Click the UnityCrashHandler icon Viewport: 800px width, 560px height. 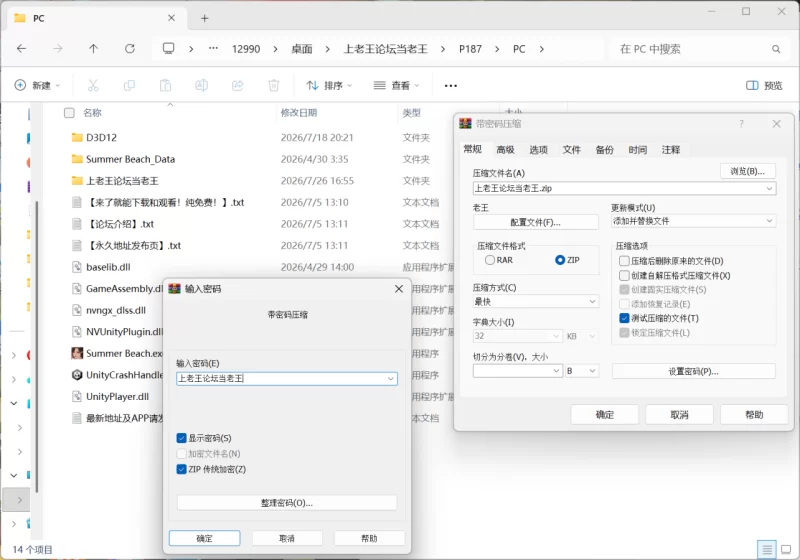click(x=77, y=375)
